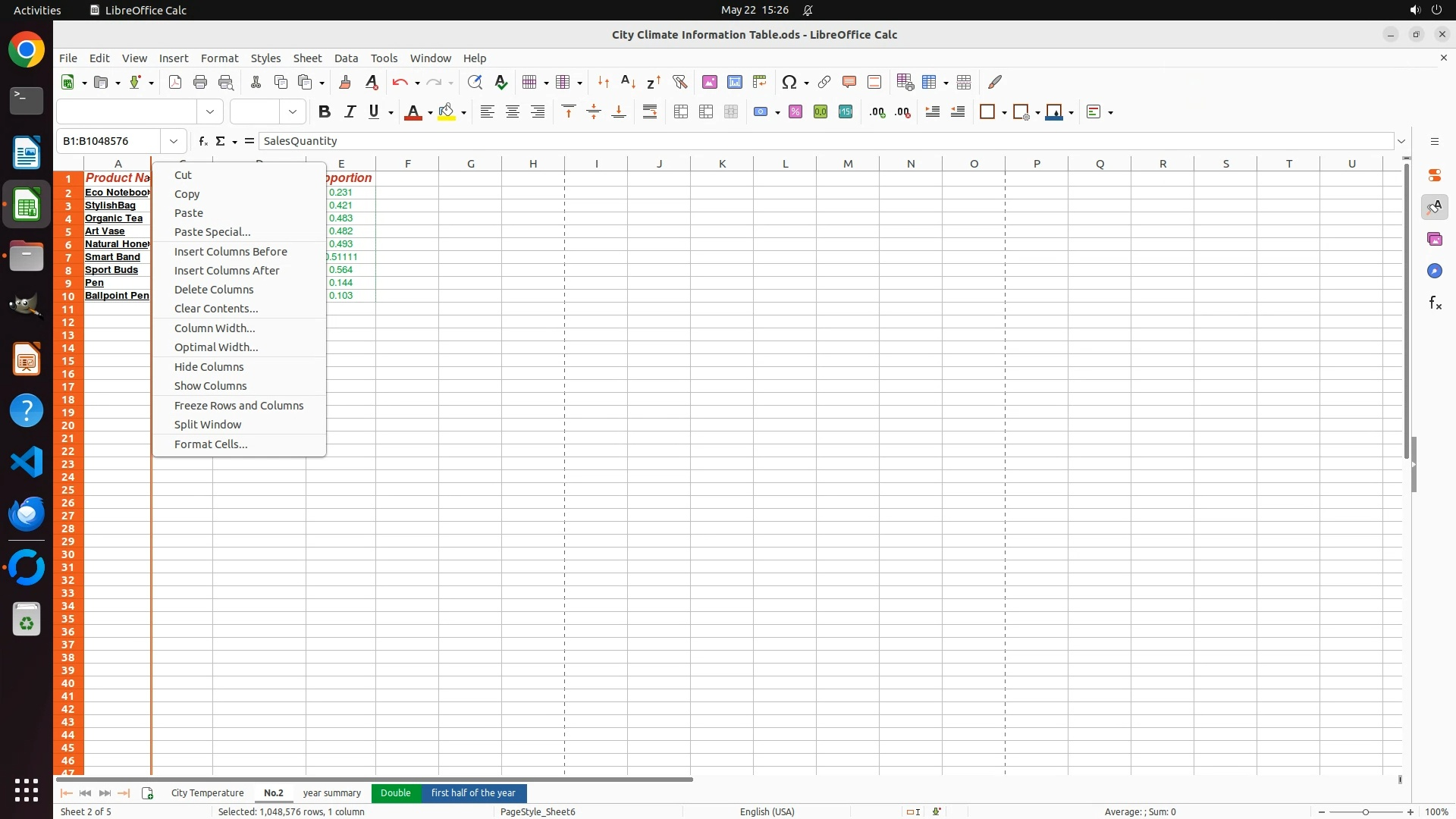Click the Sort Ascending toolbar icon

(x=628, y=82)
